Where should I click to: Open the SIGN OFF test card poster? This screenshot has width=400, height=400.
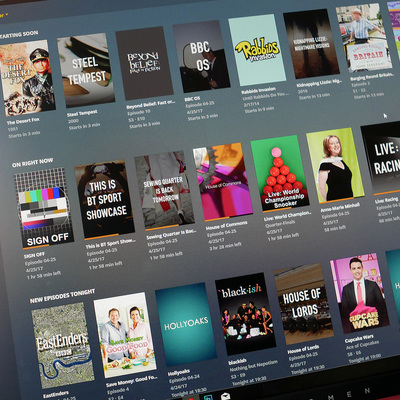coord(44,208)
